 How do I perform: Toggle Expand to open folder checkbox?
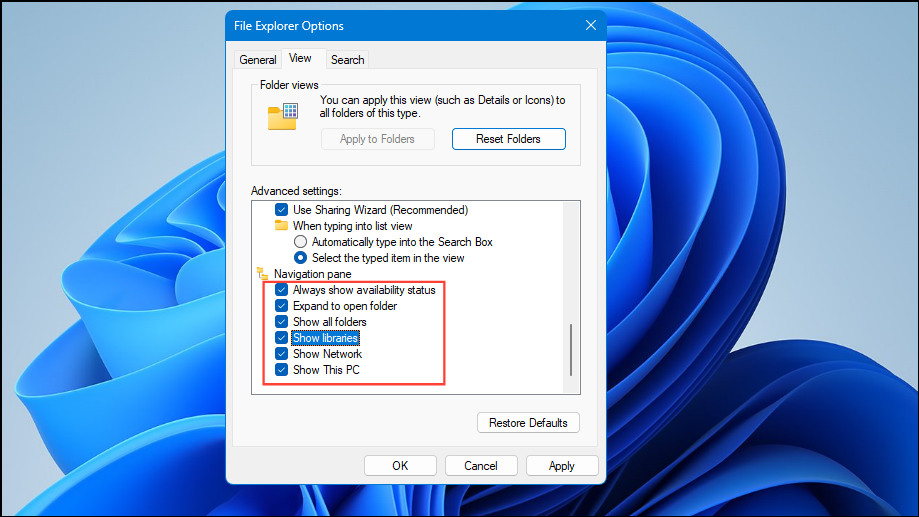[281, 306]
